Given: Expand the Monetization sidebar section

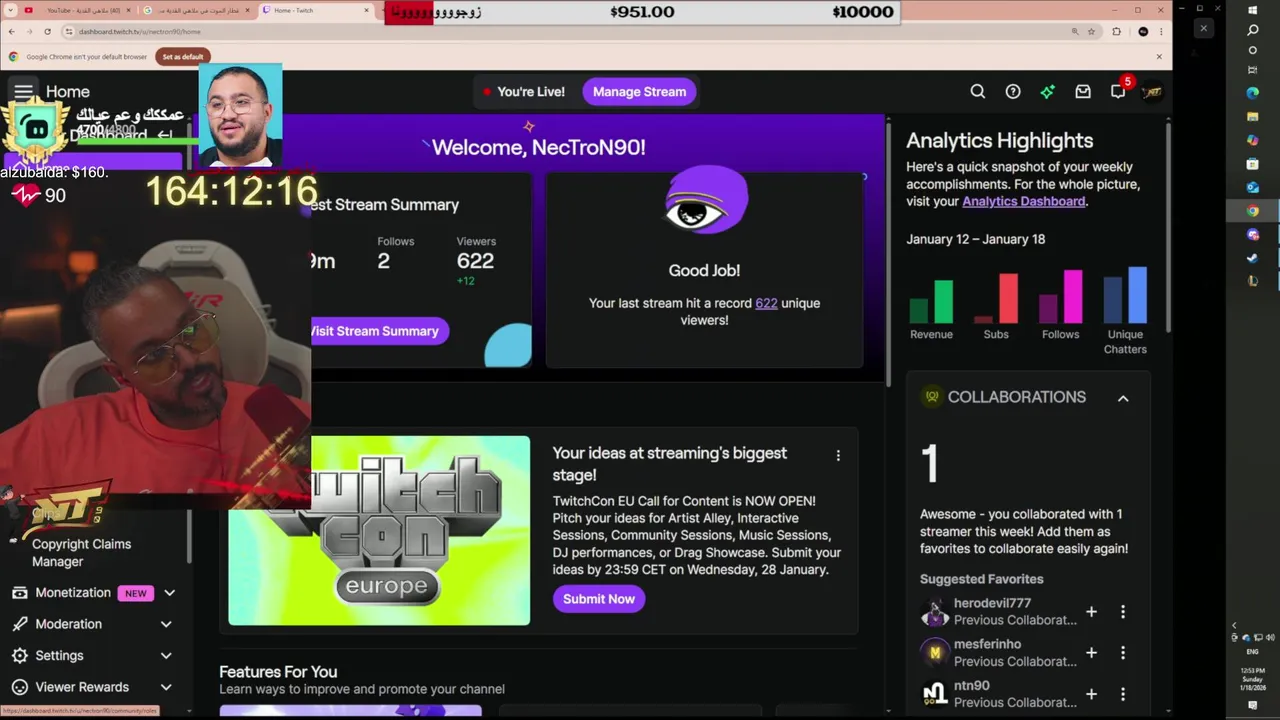Looking at the screenshot, I should click(169, 593).
